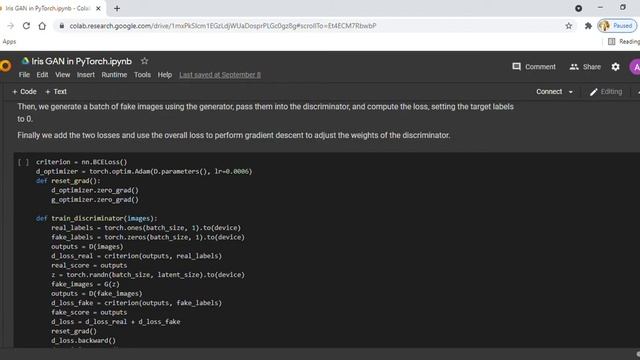Close the Iris GAN browser tab

point(98,8)
